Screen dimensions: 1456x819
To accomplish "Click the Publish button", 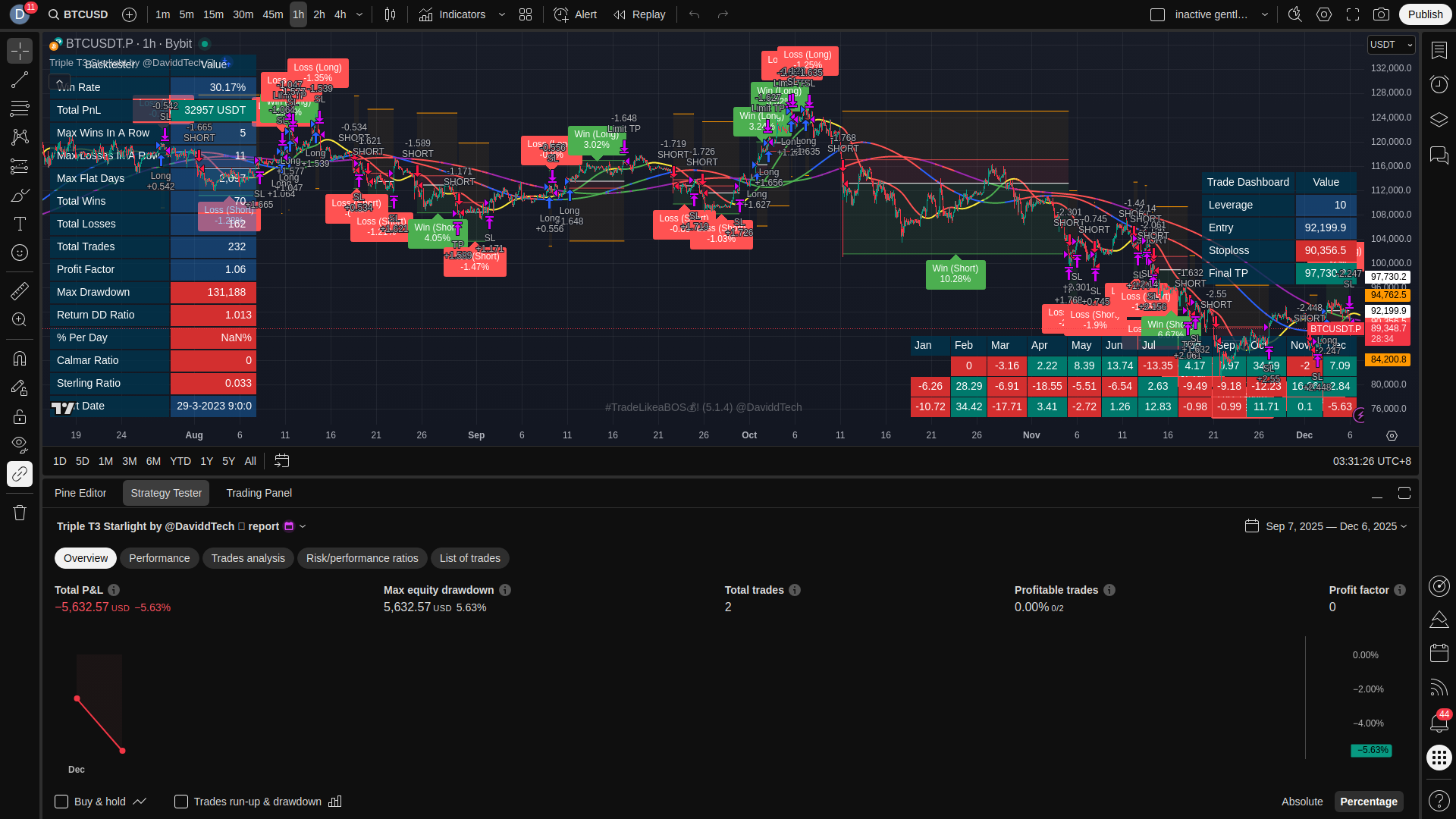I will 1425,14.
